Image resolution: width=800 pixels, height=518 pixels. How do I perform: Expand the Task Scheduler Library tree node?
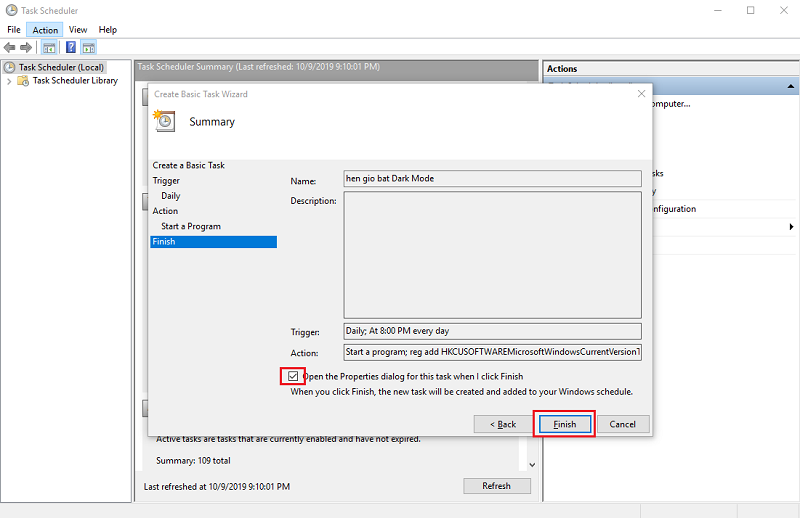click(x=9, y=81)
